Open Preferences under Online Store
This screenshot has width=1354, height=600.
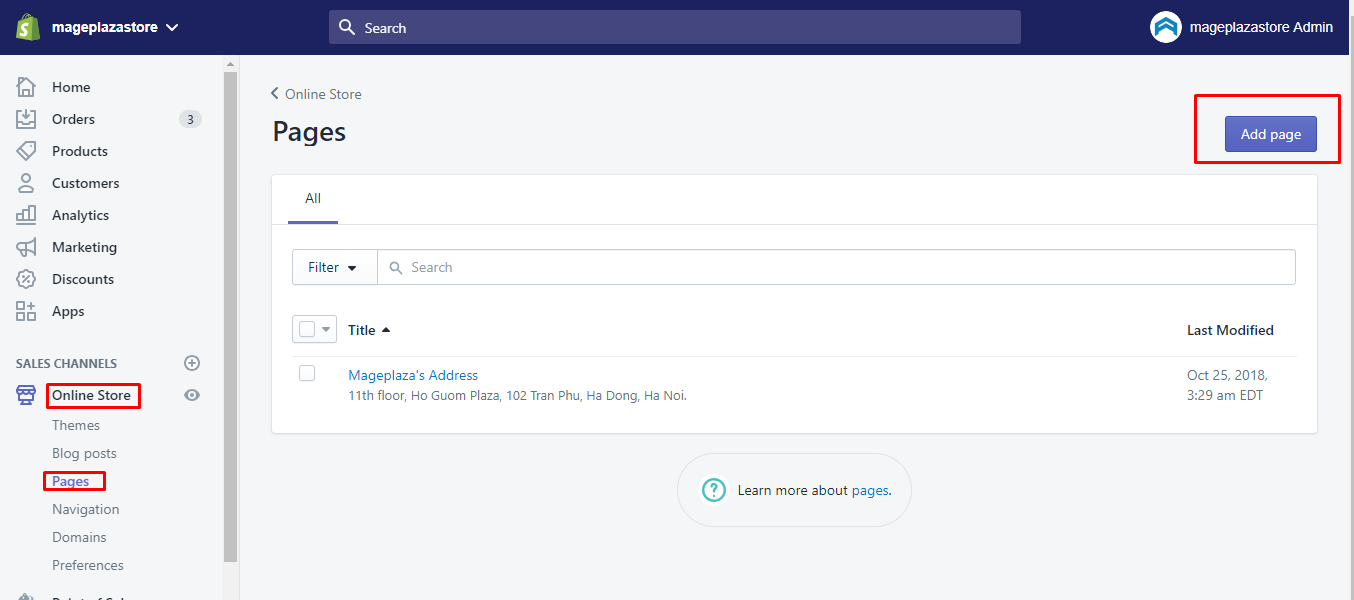tap(88, 565)
